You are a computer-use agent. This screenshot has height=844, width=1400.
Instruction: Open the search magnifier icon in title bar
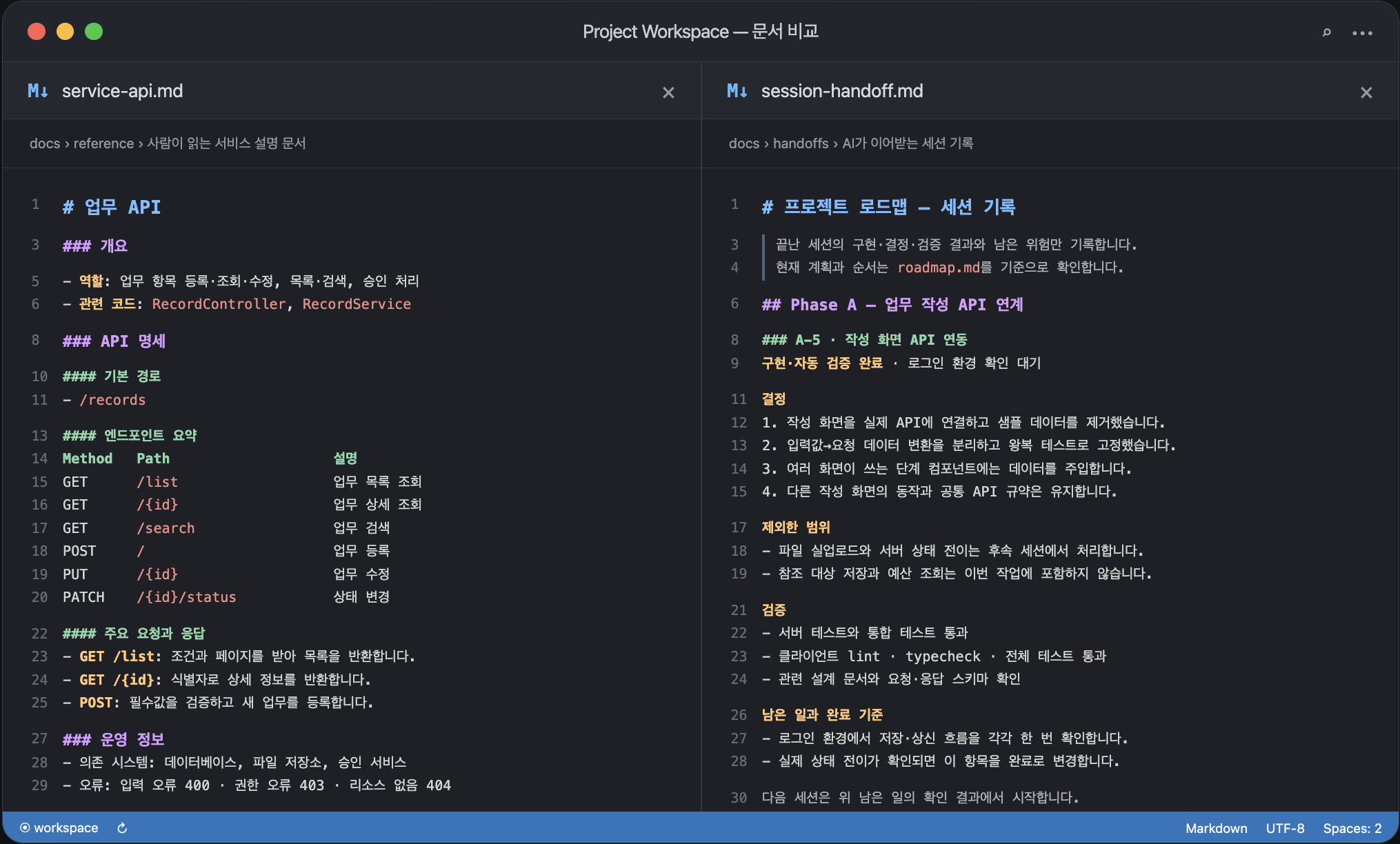[1326, 32]
